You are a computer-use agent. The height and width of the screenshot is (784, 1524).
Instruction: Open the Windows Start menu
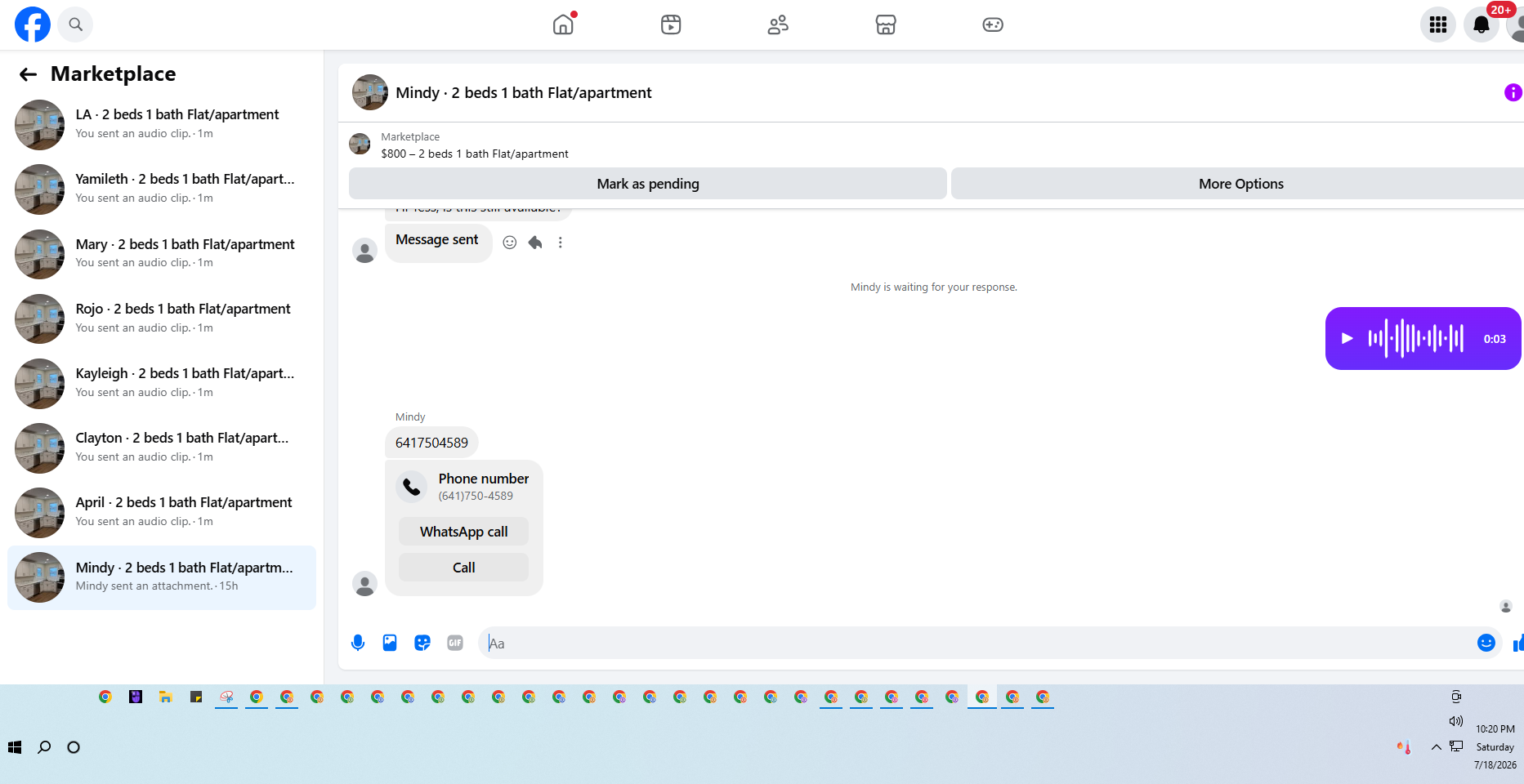click(15, 747)
